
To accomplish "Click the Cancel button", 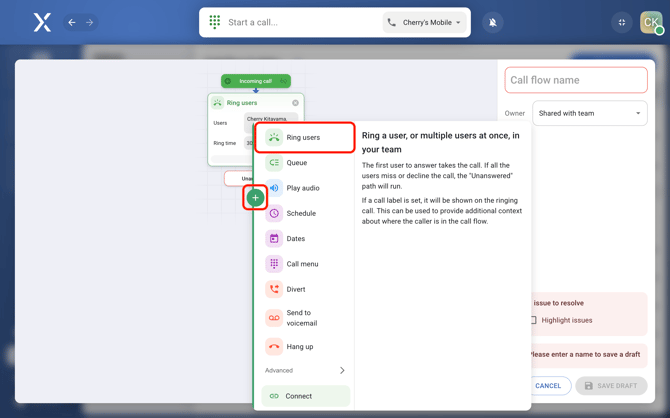I will coord(548,385).
